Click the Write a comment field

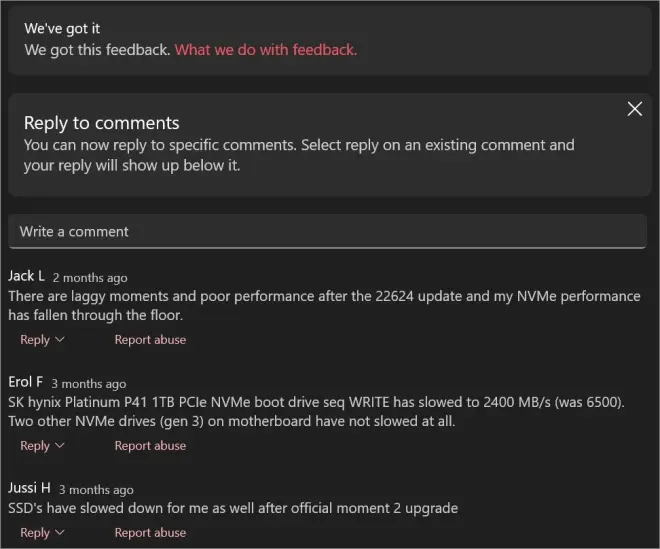(x=327, y=231)
